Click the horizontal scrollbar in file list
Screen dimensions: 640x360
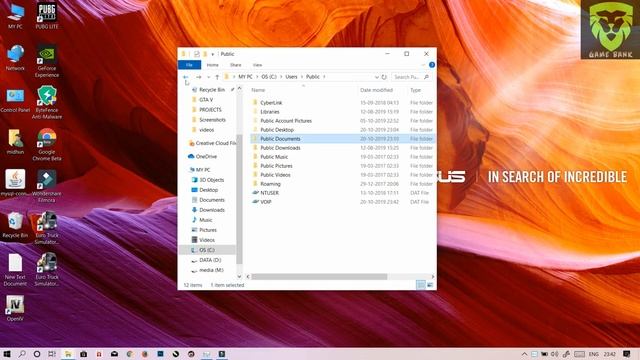pos(319,277)
